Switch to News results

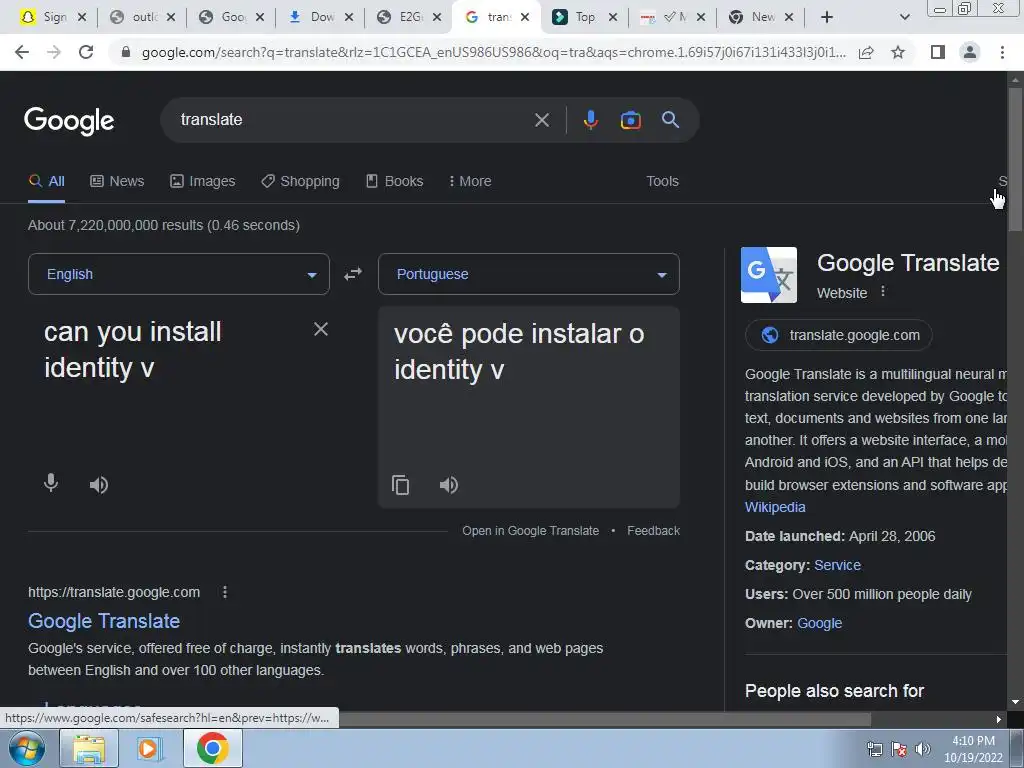tap(117, 182)
